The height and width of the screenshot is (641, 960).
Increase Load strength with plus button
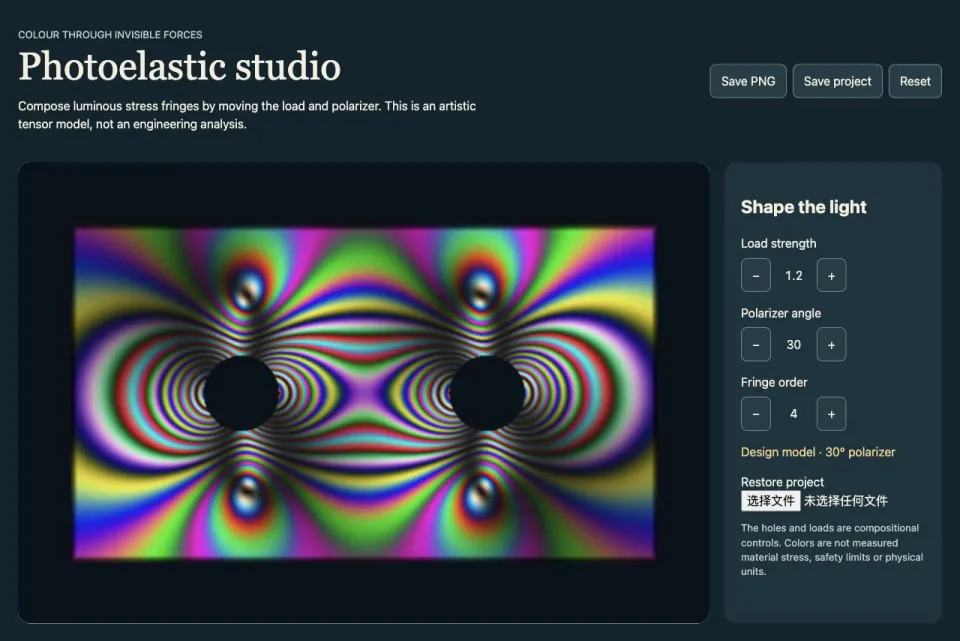[831, 276]
